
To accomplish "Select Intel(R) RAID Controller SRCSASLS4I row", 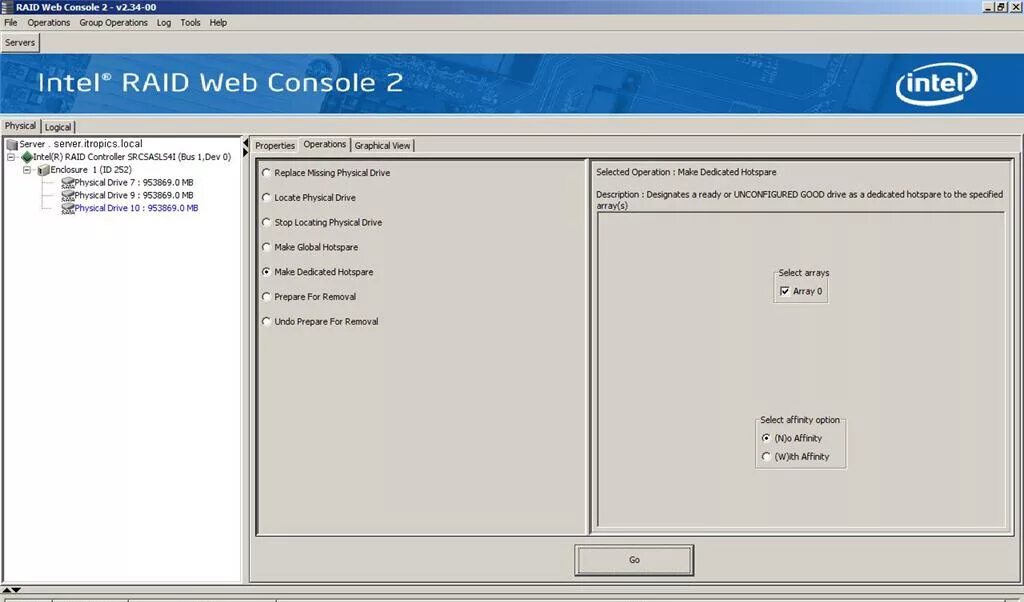I will [126, 157].
